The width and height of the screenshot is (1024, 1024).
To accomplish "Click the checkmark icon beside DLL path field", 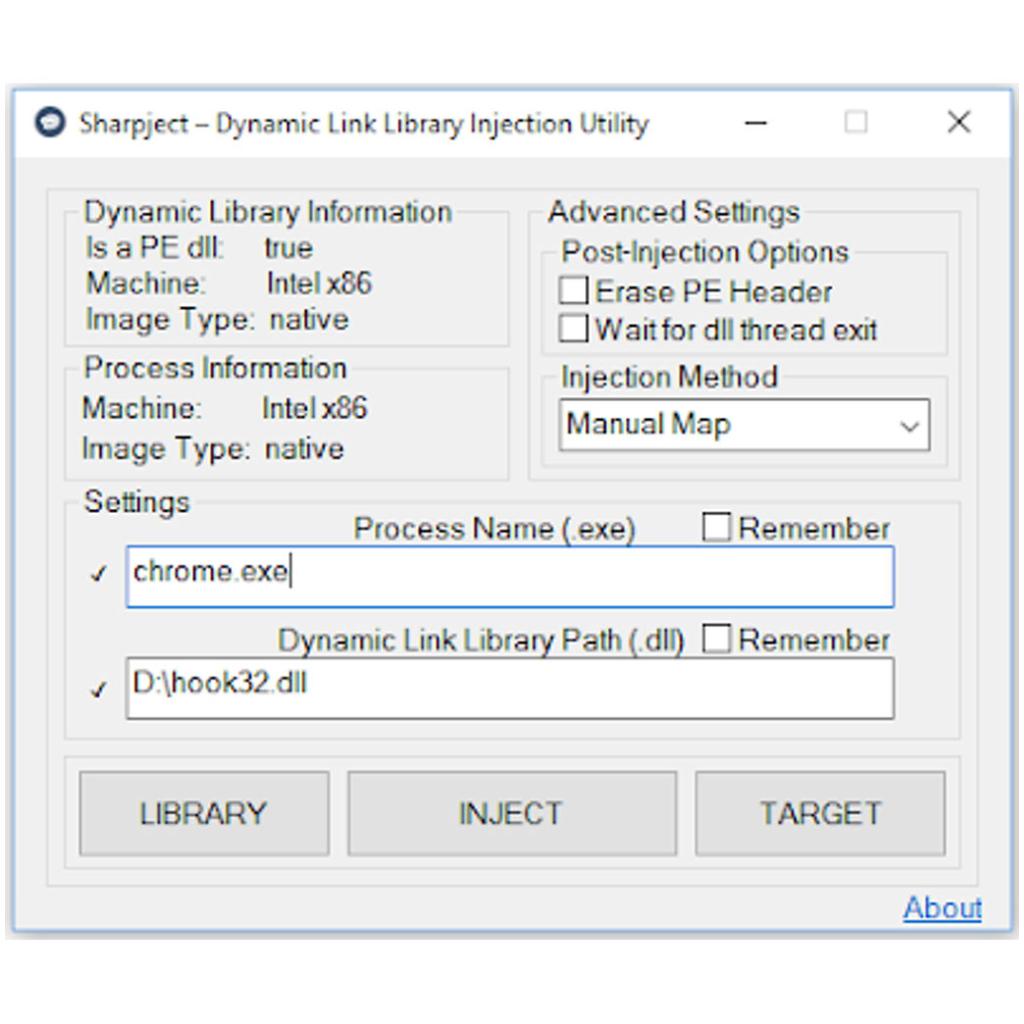I will (98, 689).
